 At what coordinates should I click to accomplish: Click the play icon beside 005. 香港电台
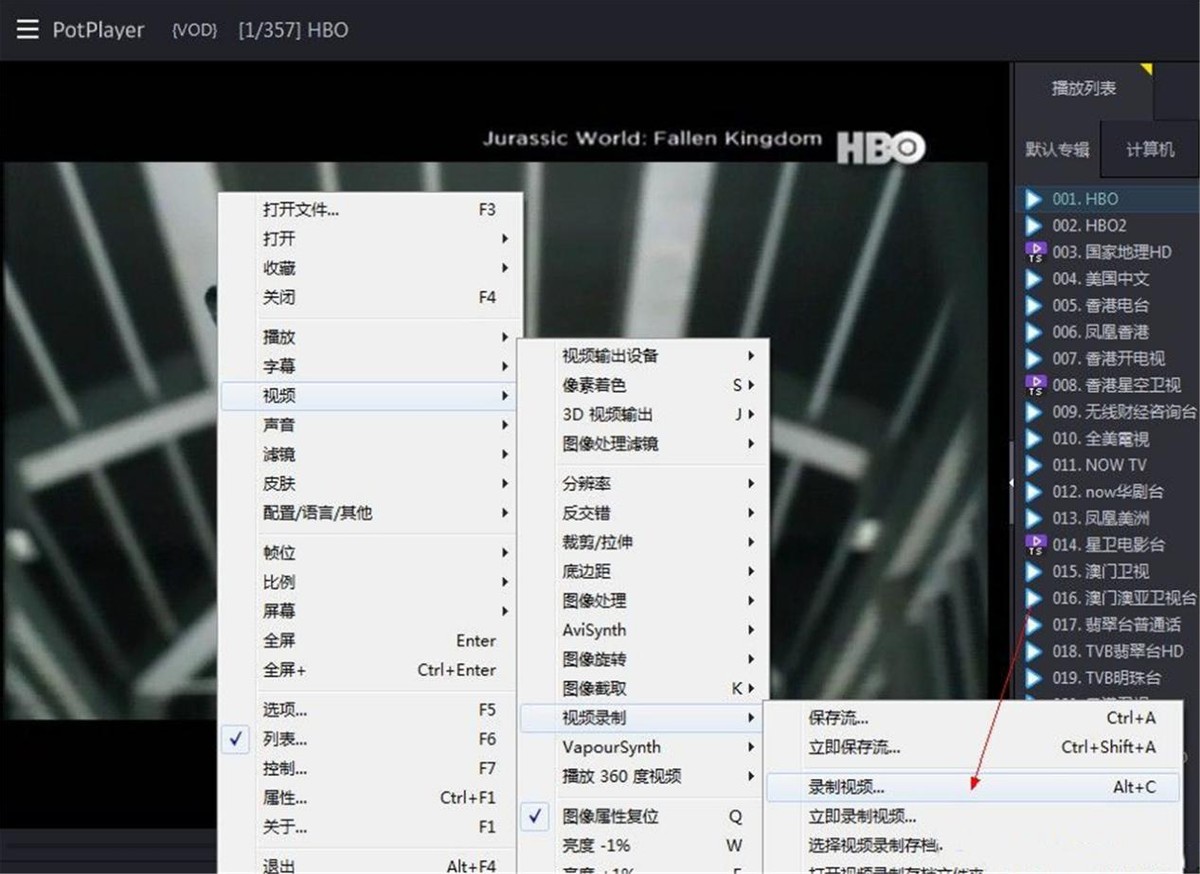[1034, 305]
